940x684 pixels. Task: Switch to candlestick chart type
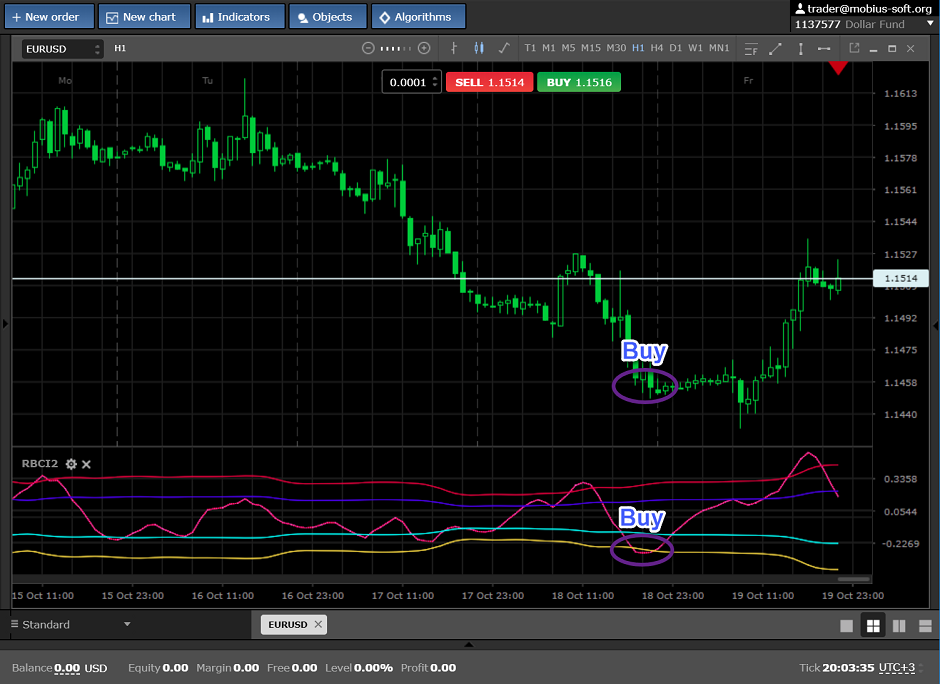[x=479, y=48]
